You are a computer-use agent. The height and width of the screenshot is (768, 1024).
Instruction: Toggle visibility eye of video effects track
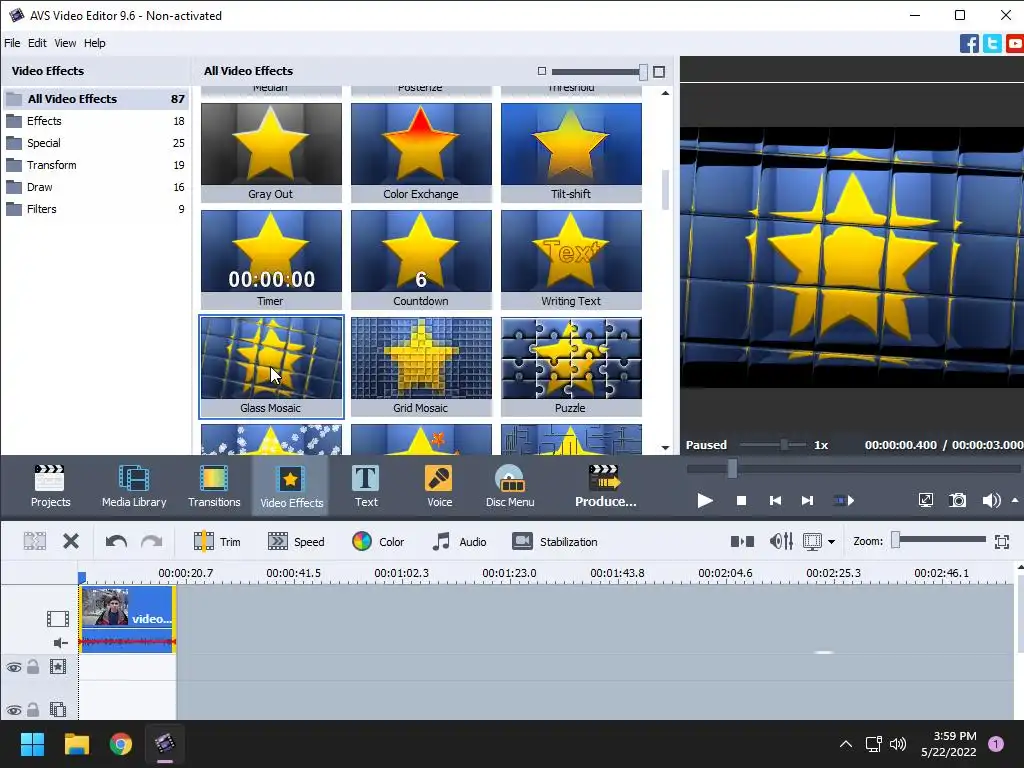coord(14,667)
